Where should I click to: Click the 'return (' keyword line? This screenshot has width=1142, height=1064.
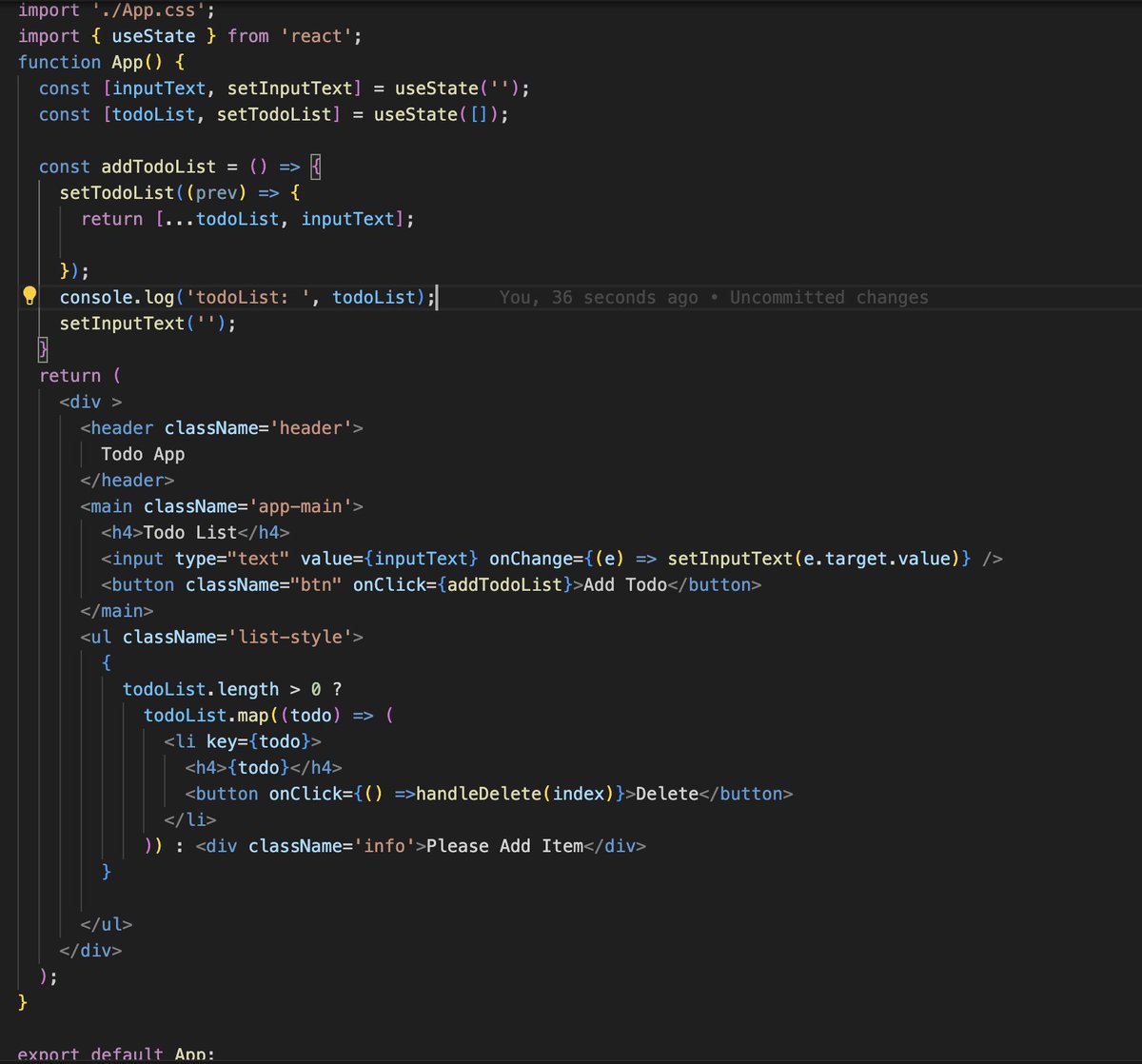pos(80,376)
